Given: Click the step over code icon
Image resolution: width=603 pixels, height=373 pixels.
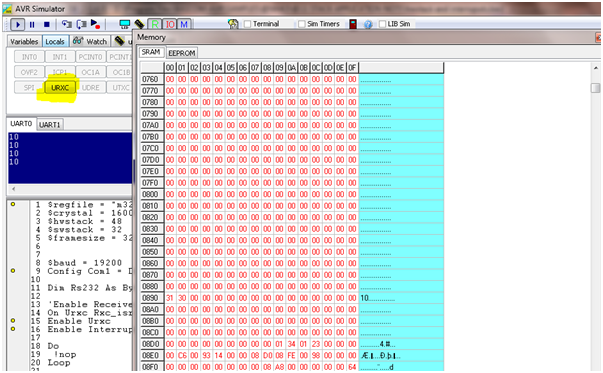Looking at the screenshot, I should click(81, 25).
